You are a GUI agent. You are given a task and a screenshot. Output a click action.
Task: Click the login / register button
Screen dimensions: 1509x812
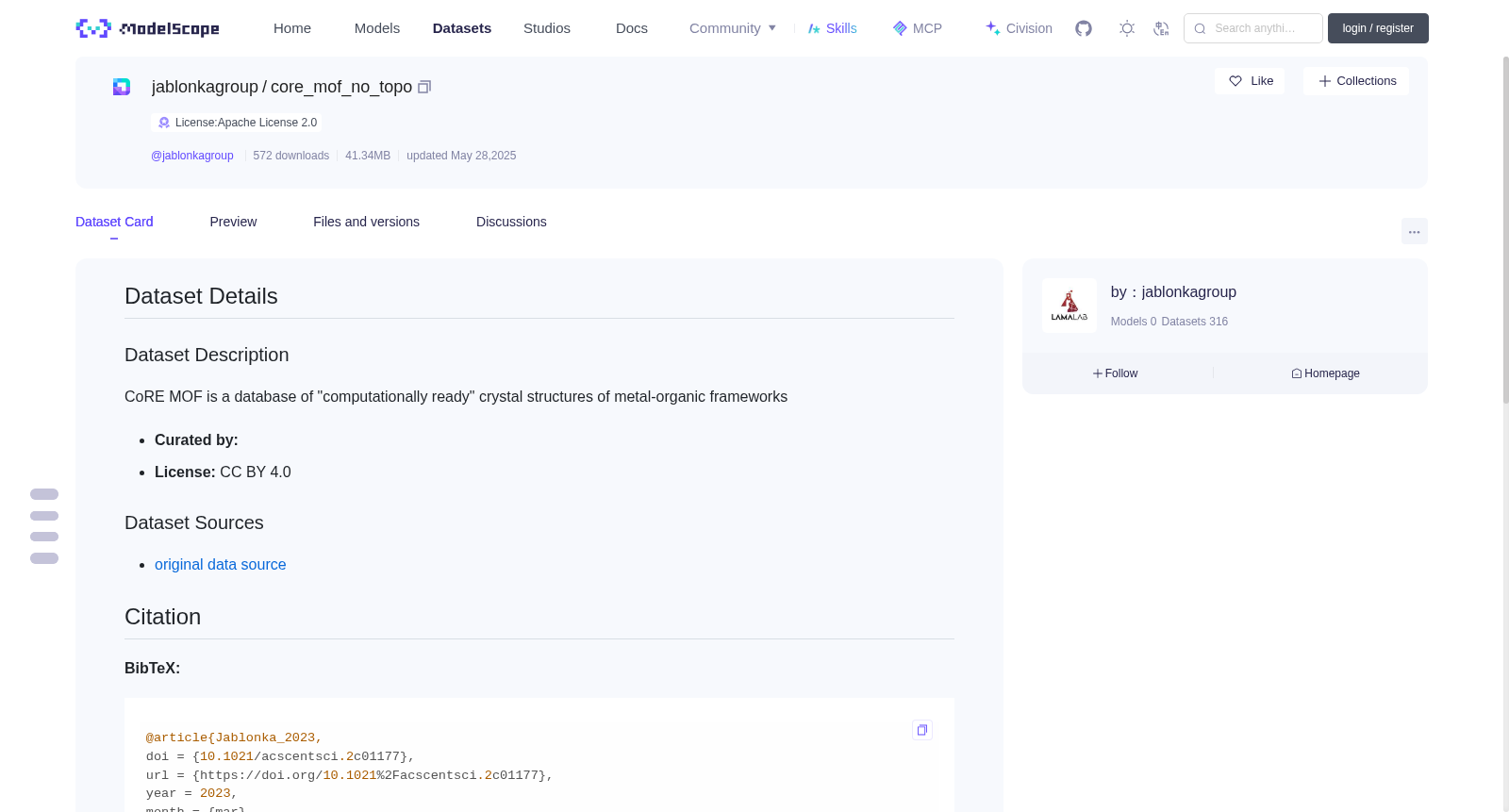1378,28
